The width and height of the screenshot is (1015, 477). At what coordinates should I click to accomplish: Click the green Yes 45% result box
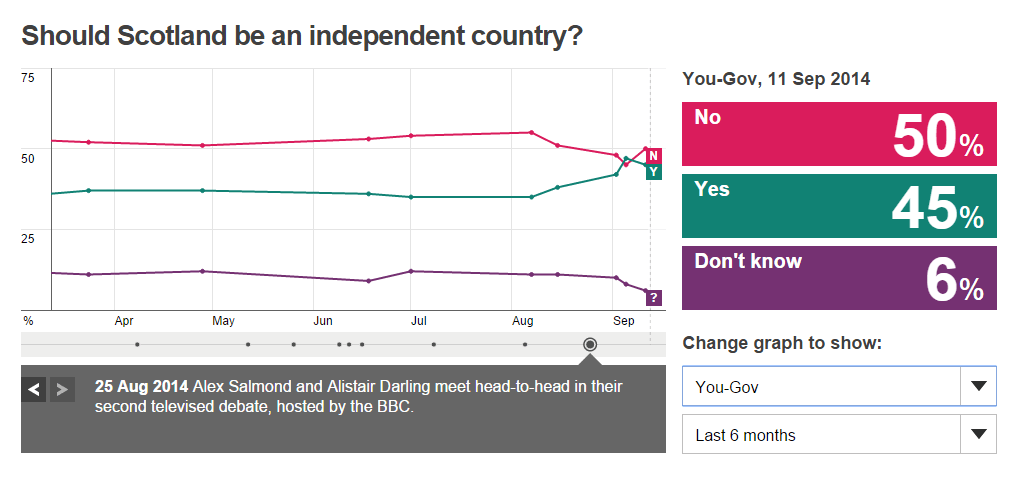pos(839,206)
